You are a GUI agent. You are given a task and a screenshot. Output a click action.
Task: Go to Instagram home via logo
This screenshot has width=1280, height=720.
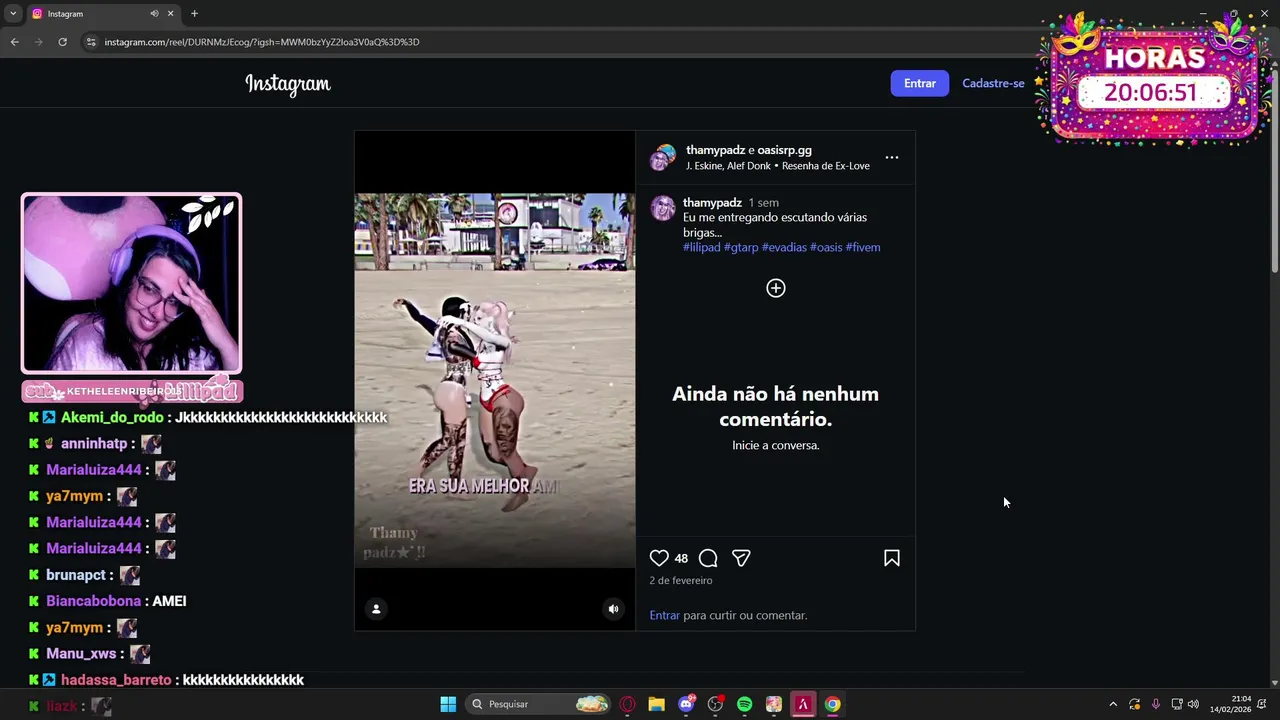click(x=288, y=84)
